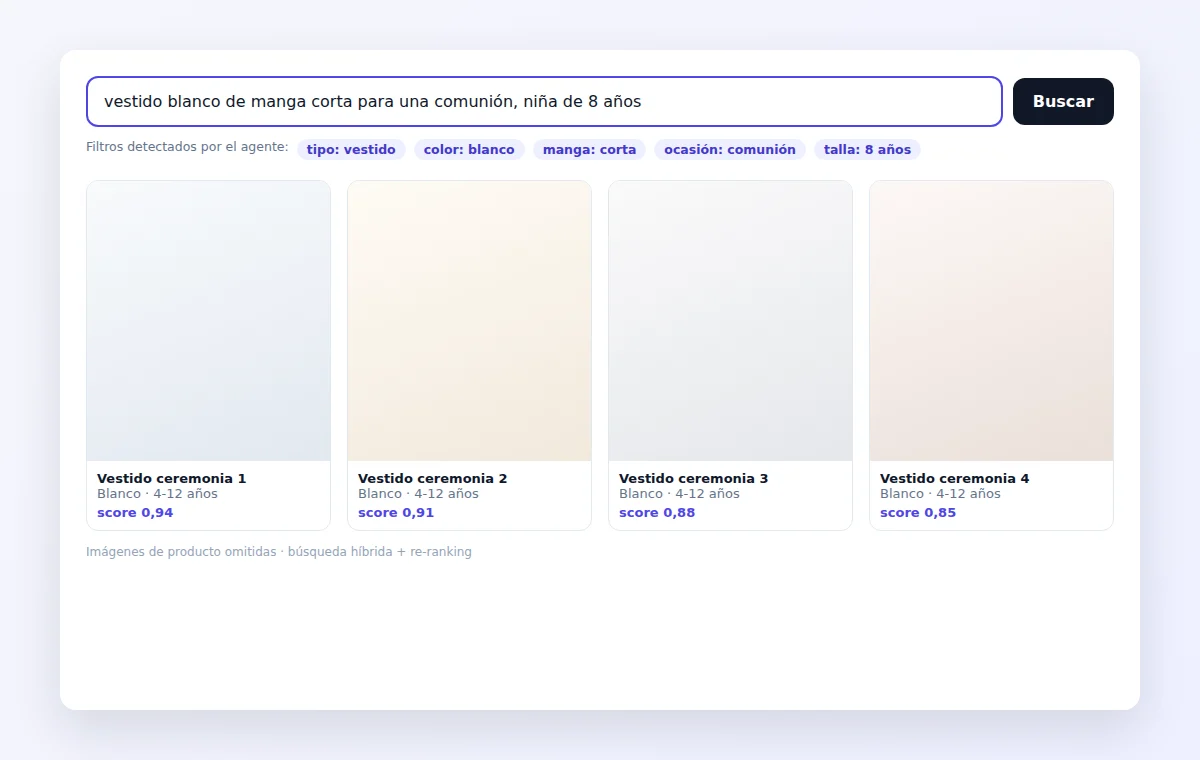Select the 'talla: 8 años' filter chip
The height and width of the screenshot is (760, 1200).
[867, 150]
